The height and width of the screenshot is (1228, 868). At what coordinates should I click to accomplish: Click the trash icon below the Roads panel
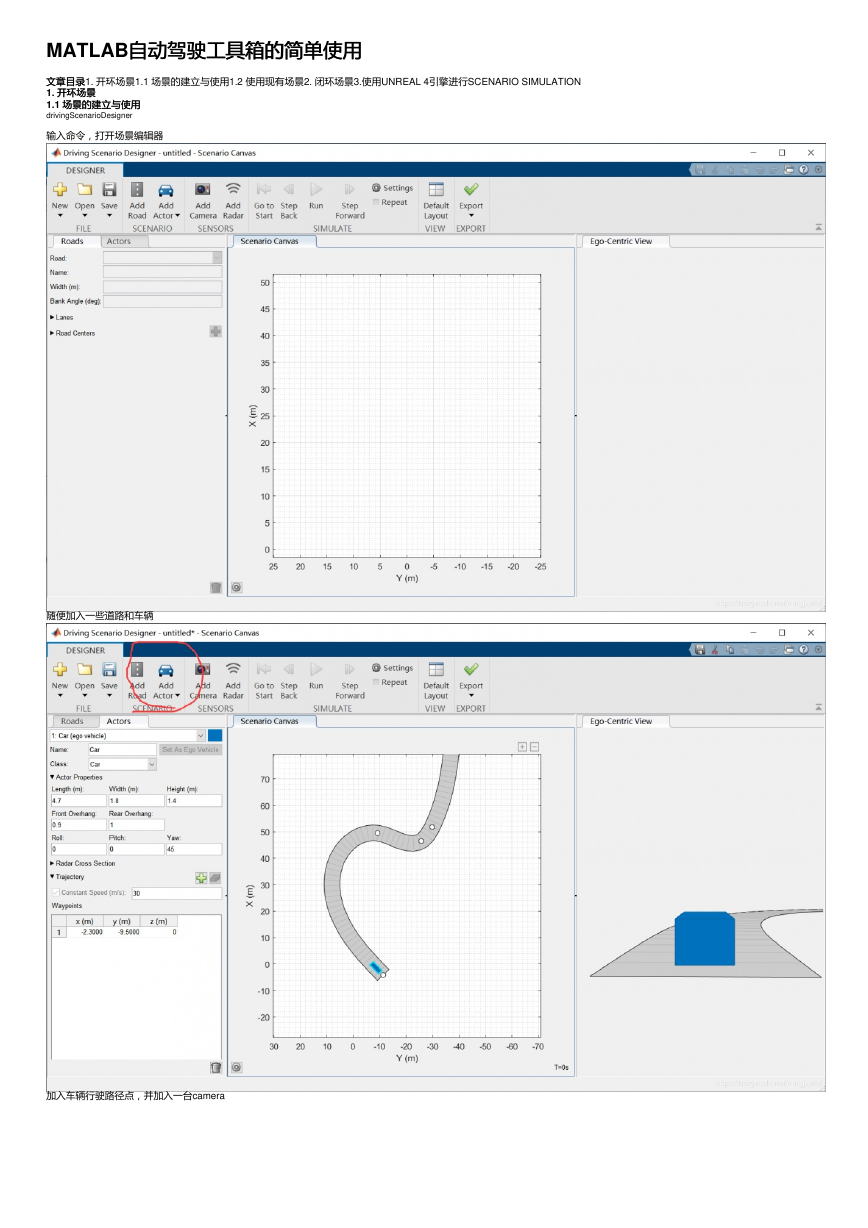[x=215, y=588]
